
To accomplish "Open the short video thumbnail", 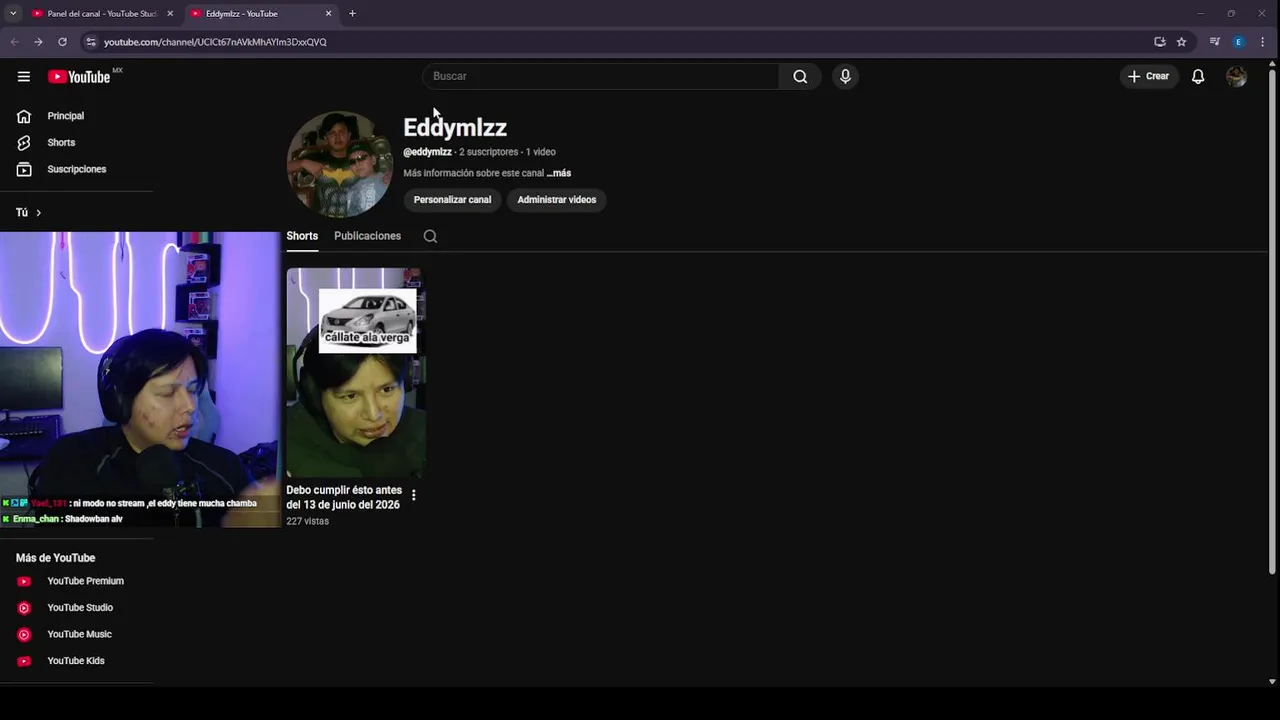I will tap(355, 373).
